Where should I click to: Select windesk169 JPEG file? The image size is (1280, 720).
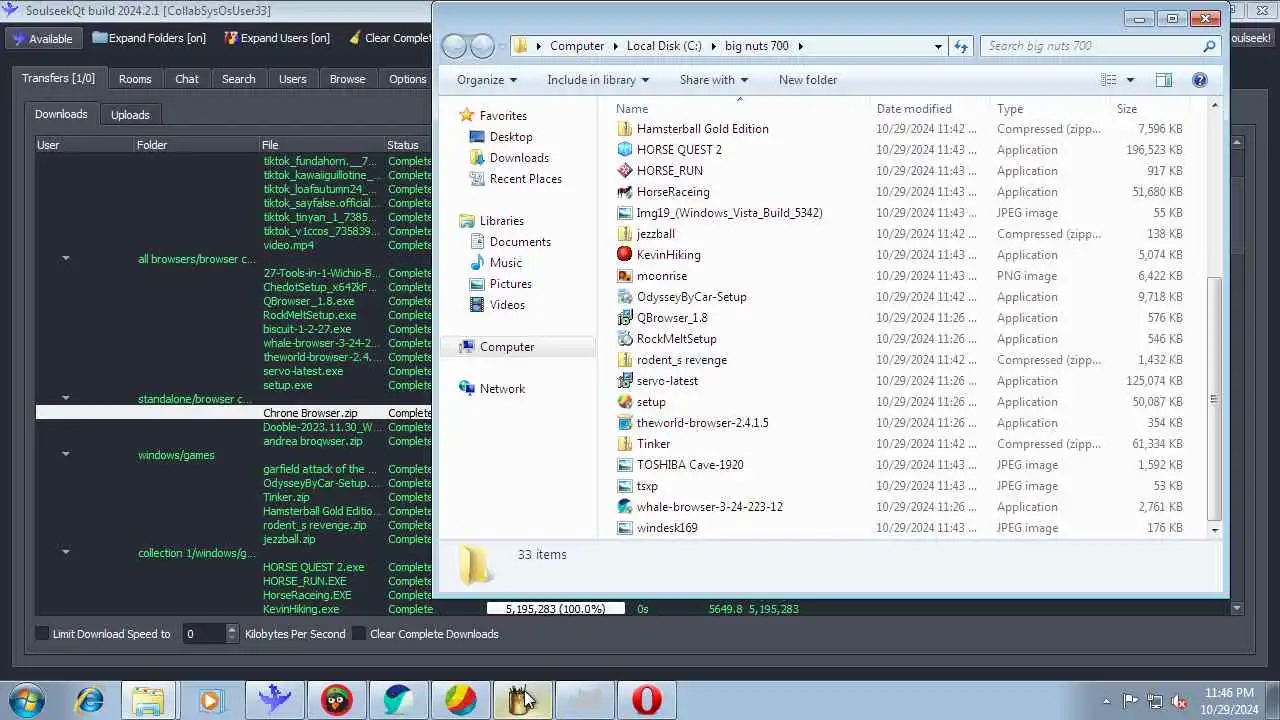(667, 528)
